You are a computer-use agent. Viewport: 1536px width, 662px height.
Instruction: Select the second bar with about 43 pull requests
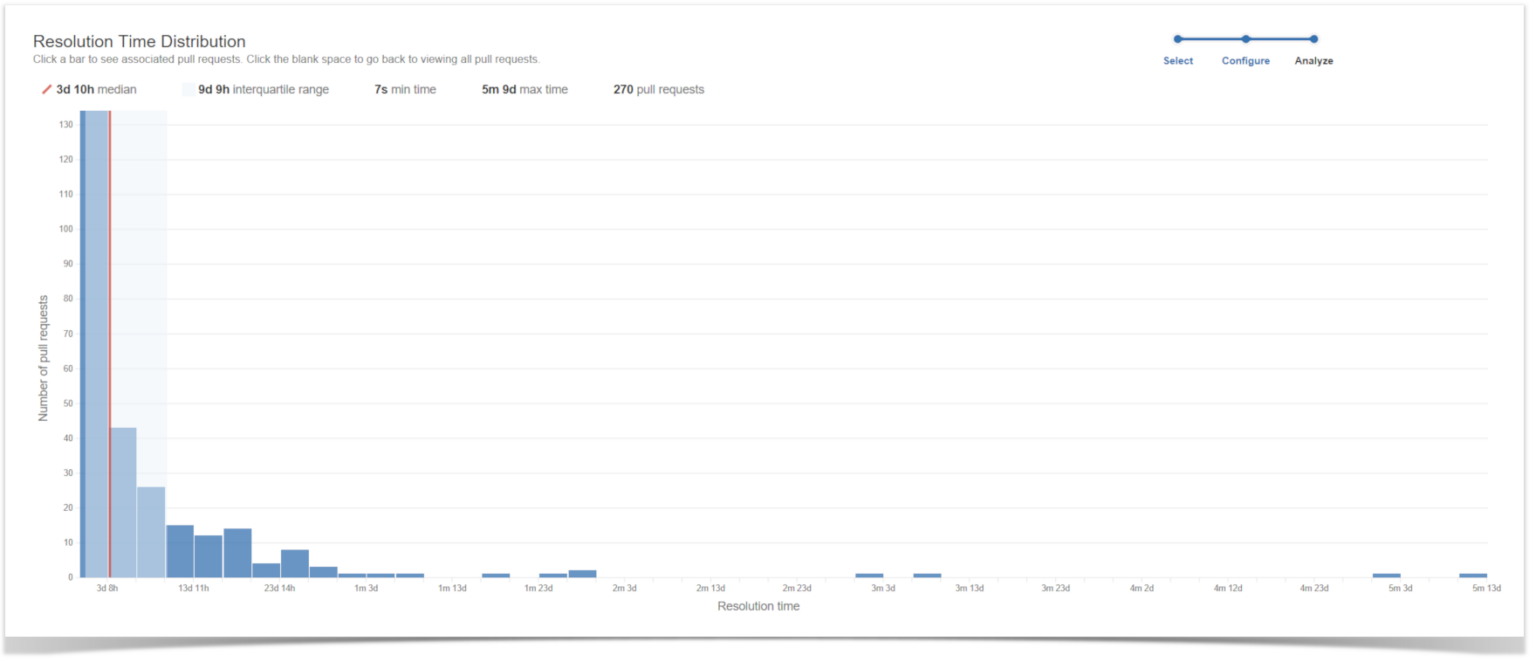[x=122, y=500]
